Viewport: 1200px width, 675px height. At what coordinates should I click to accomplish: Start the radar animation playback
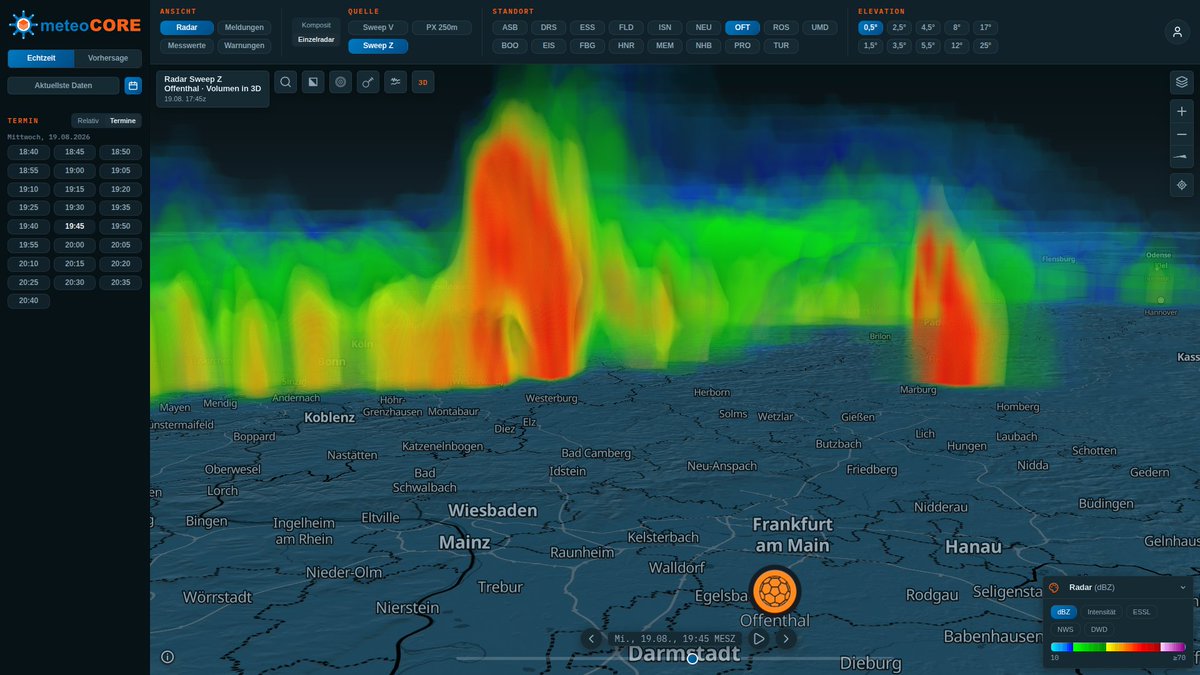759,638
